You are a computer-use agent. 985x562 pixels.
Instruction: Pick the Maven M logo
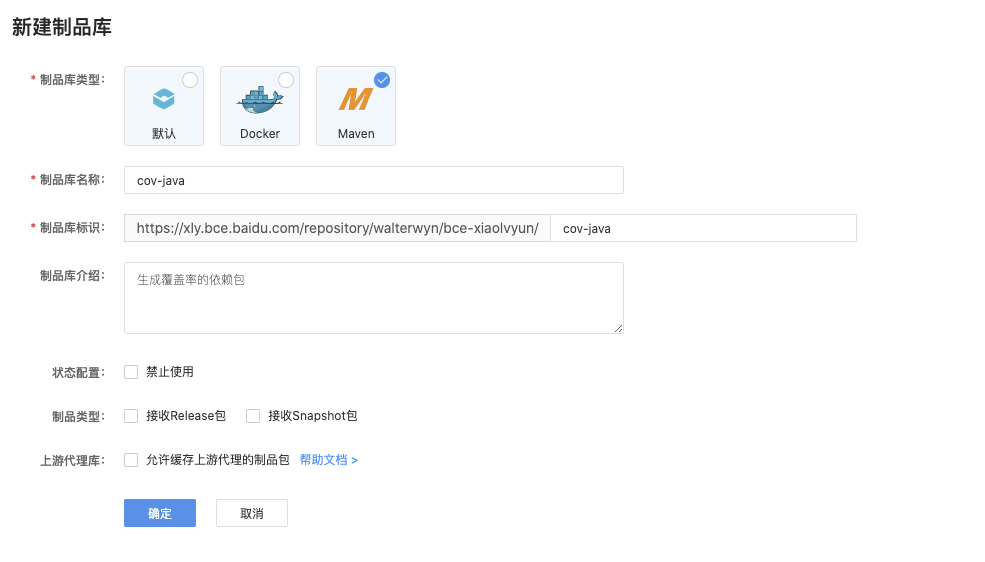tap(356, 99)
